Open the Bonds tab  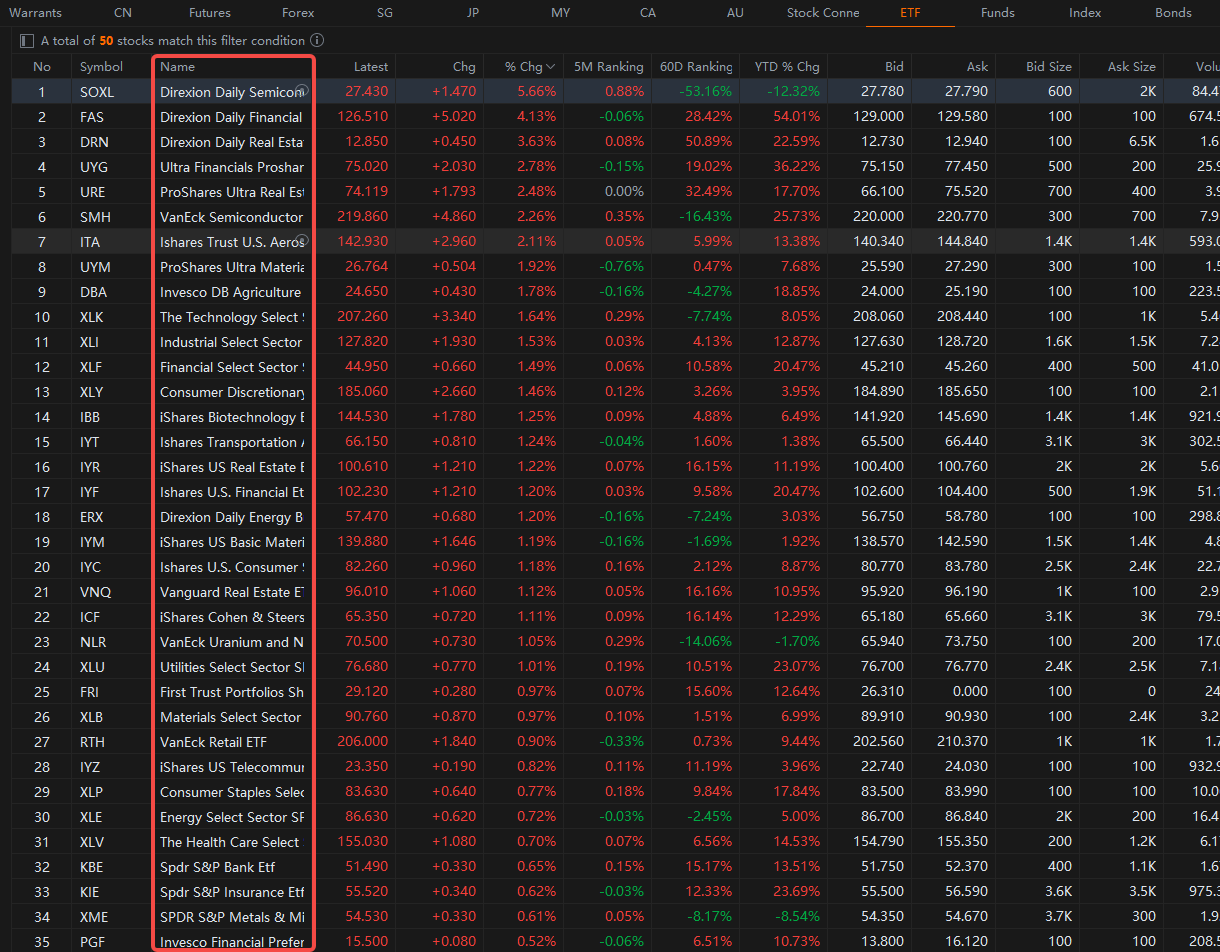(x=1173, y=13)
